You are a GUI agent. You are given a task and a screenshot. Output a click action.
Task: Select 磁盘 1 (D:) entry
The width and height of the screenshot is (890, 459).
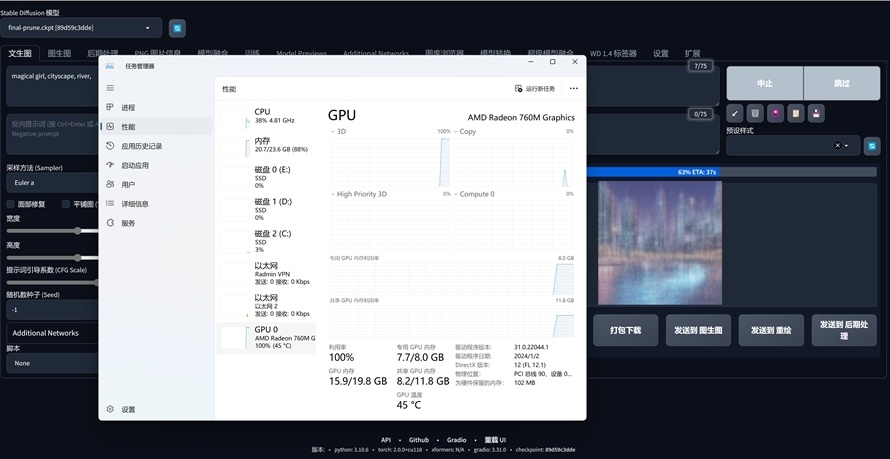point(266,209)
